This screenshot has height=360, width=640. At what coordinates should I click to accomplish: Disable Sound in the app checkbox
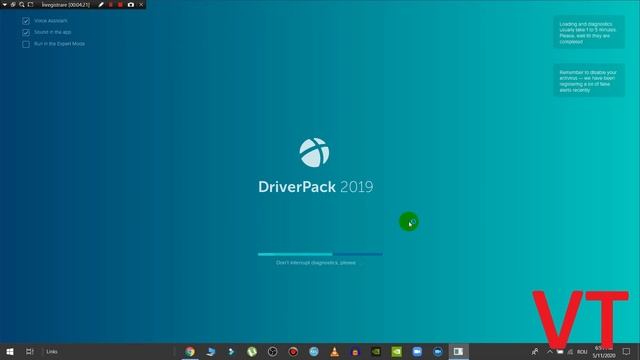coord(26,32)
